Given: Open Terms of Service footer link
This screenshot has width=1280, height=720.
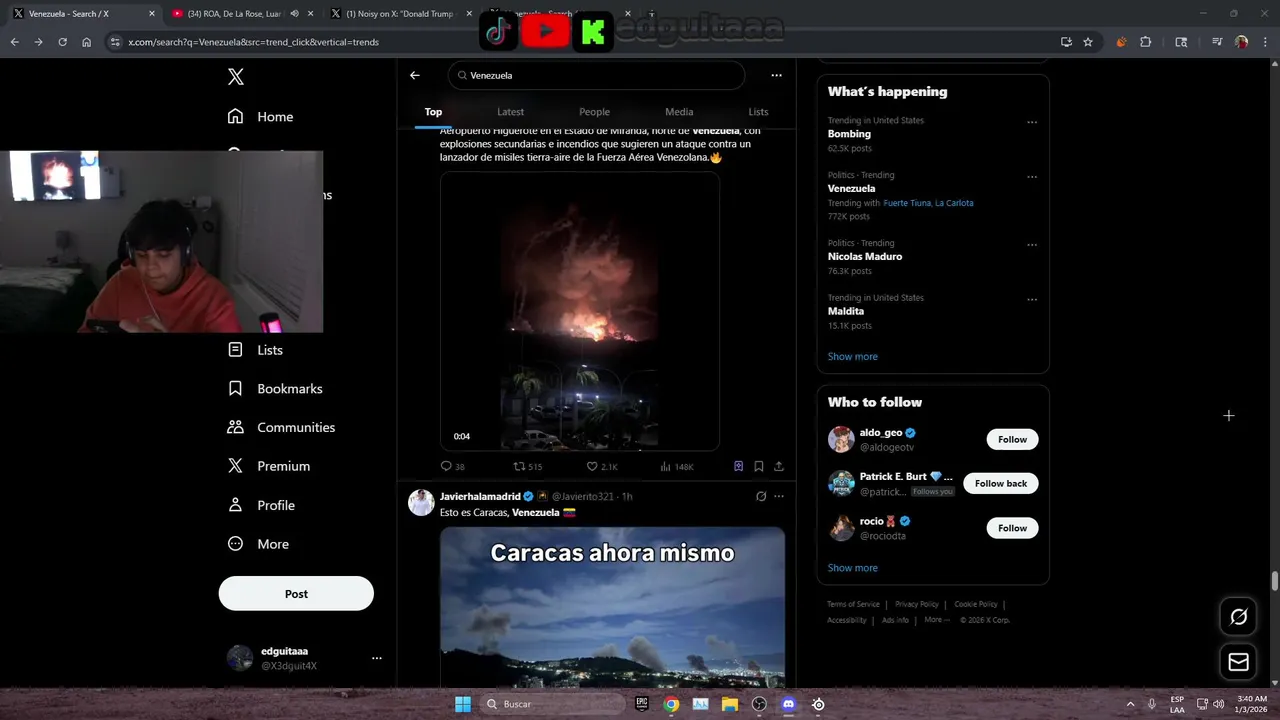Looking at the screenshot, I should coord(853,604).
